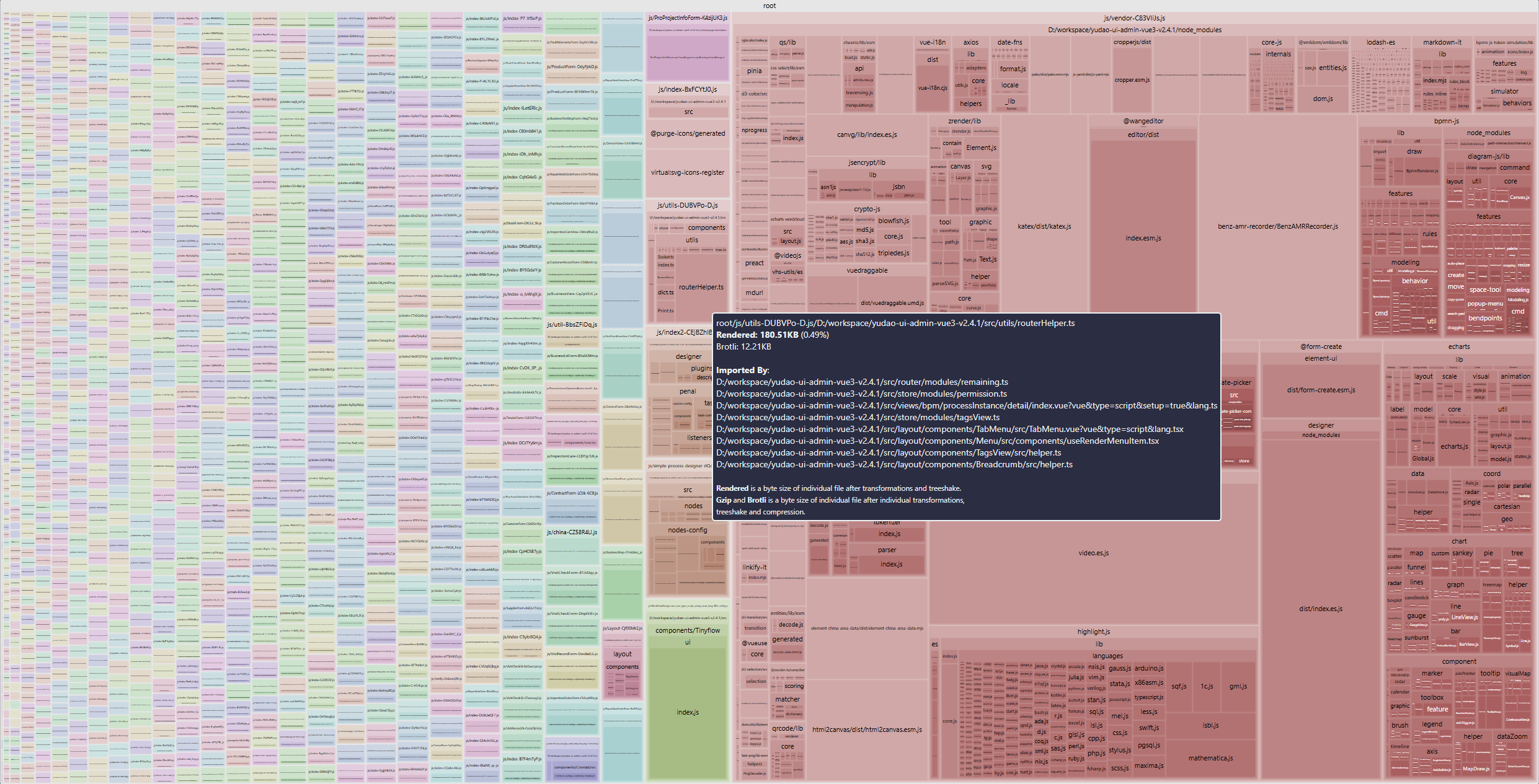Click the katex/dist/katex.js treemap block
This screenshot has height=784, width=1539.
click(x=1044, y=227)
